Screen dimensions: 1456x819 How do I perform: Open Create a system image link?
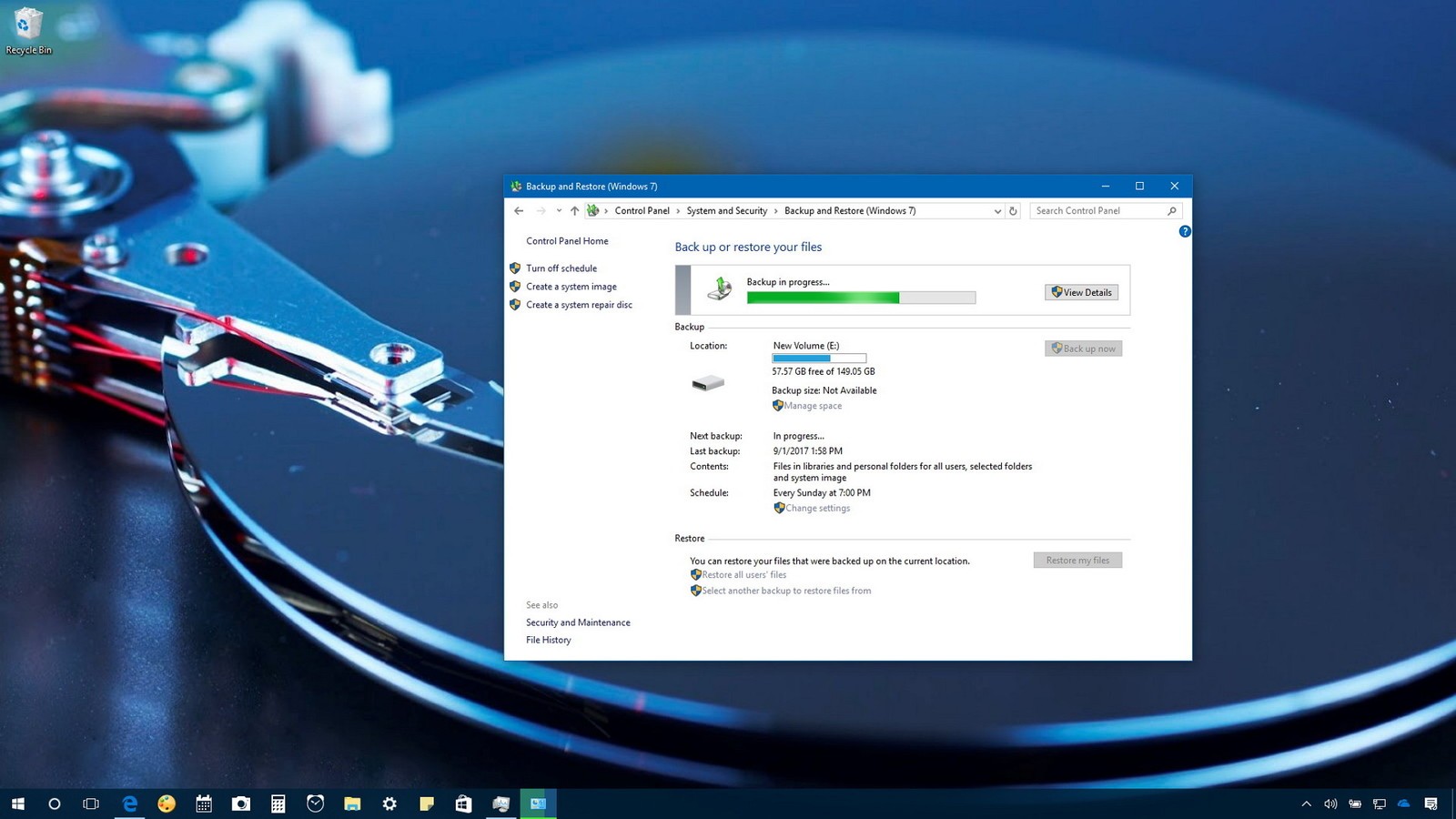[x=571, y=287]
